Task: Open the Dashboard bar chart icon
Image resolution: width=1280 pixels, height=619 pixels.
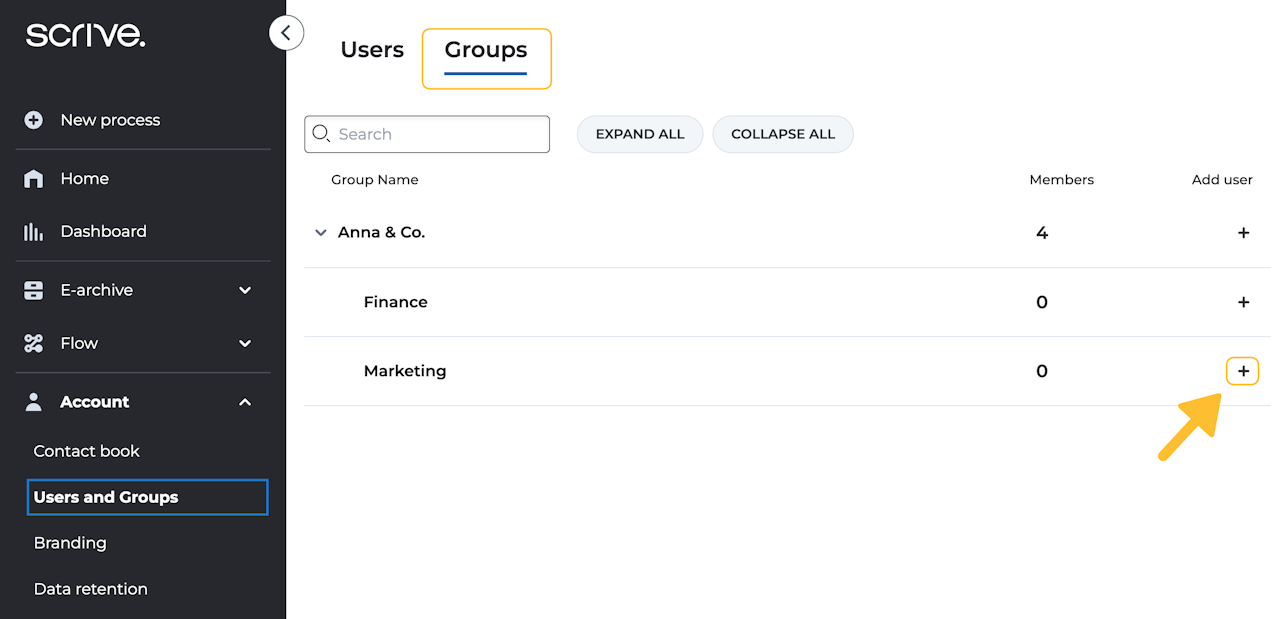Action: tap(34, 232)
